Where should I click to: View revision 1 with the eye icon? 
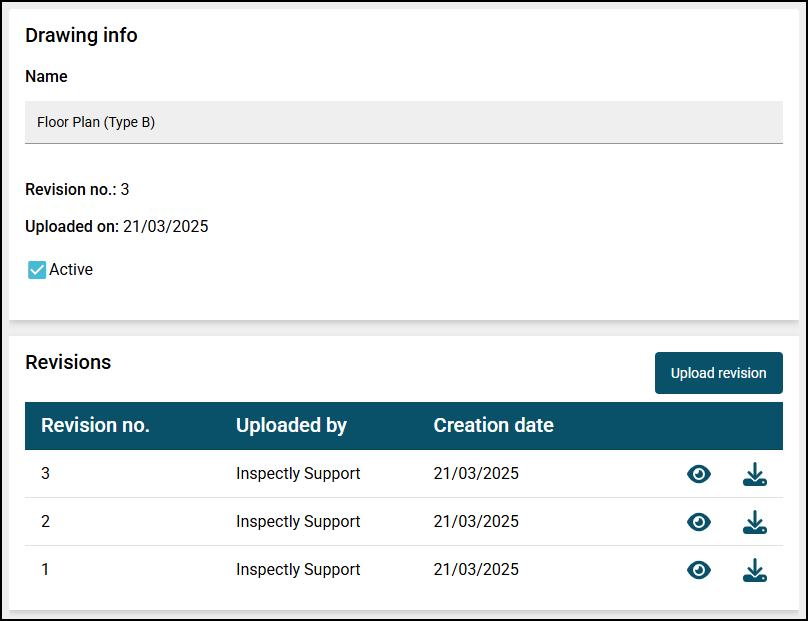point(699,570)
